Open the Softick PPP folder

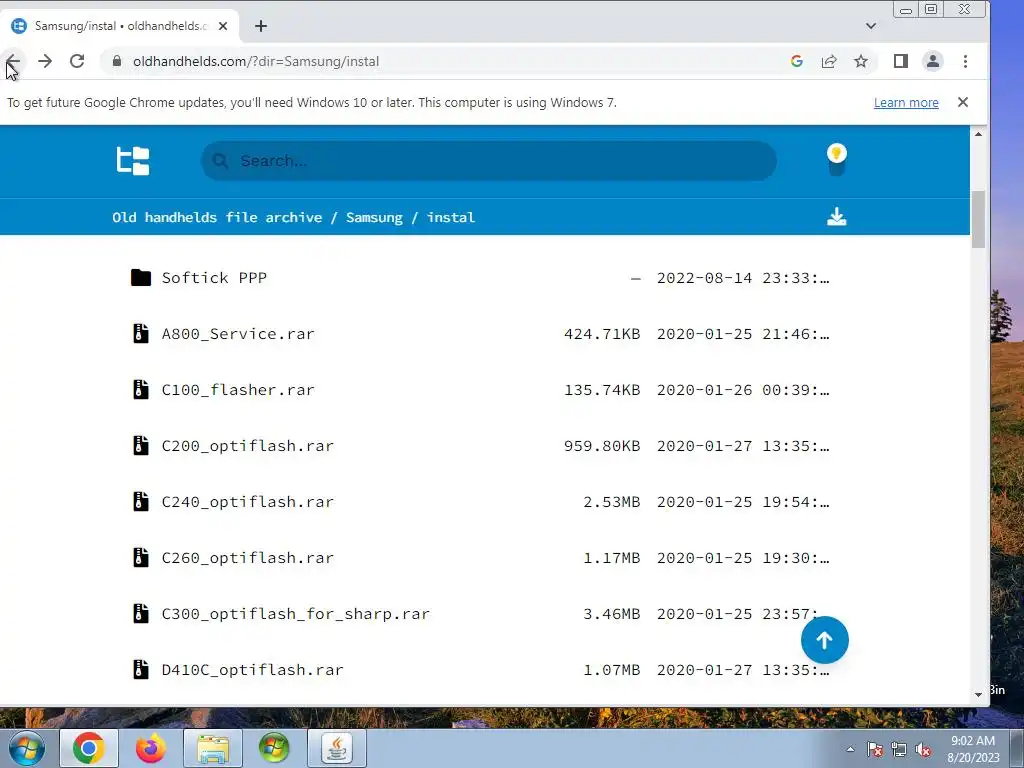pos(214,278)
